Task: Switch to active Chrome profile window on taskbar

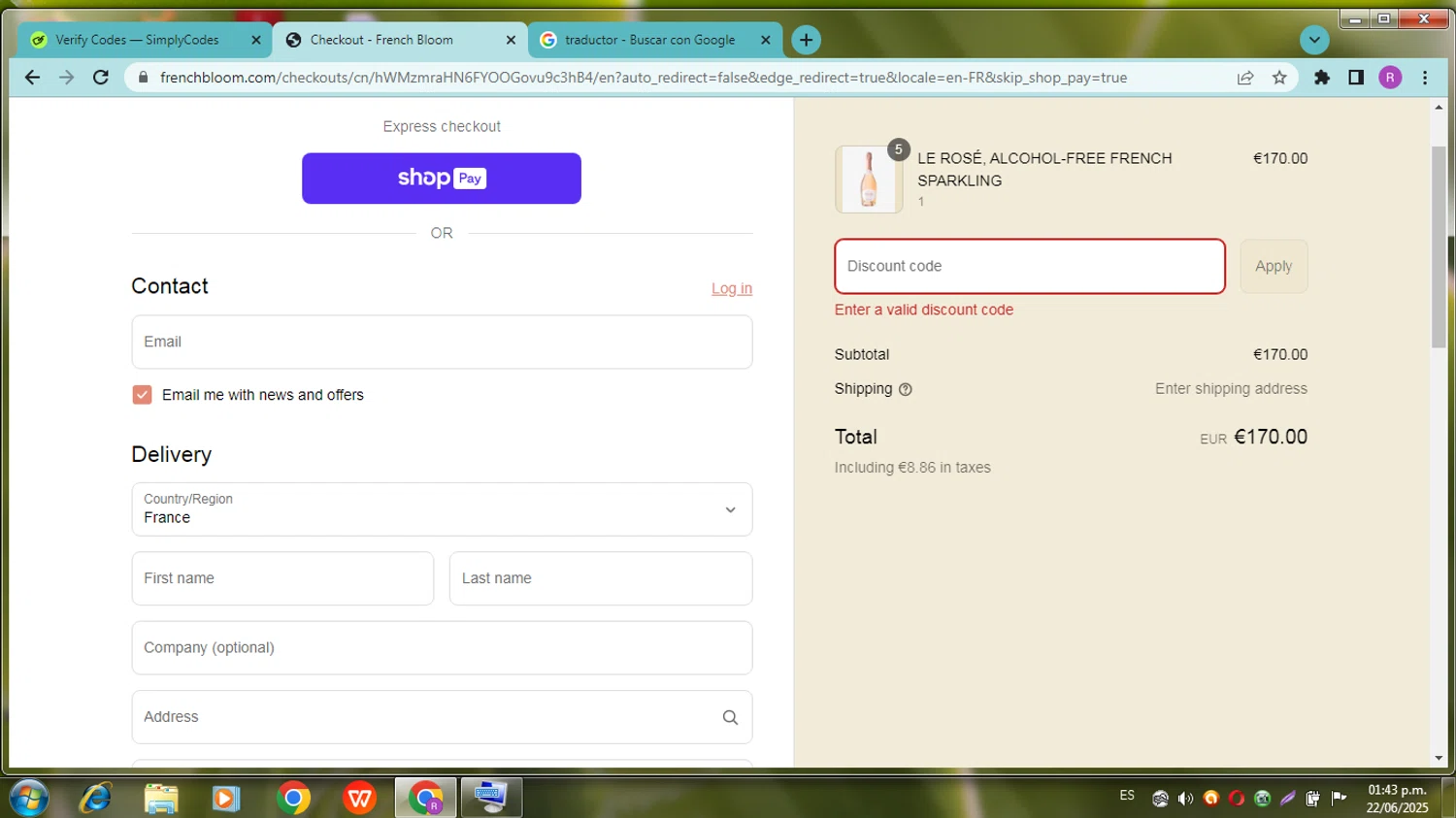Action: pyautogui.click(x=425, y=798)
